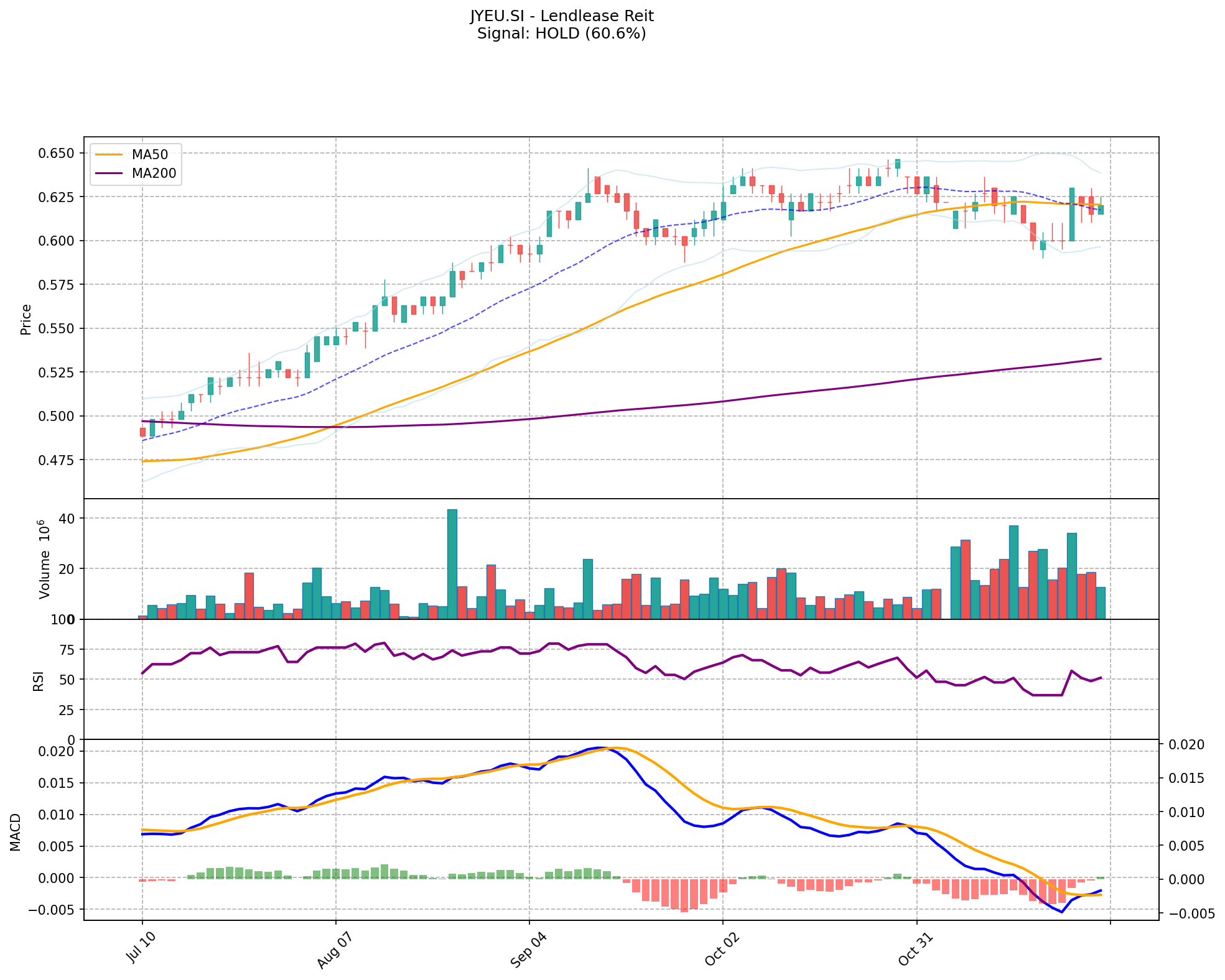Viewport: 1225px width, 980px height.
Task: Click the 75 tick on RSI axis
Action: pos(67,650)
